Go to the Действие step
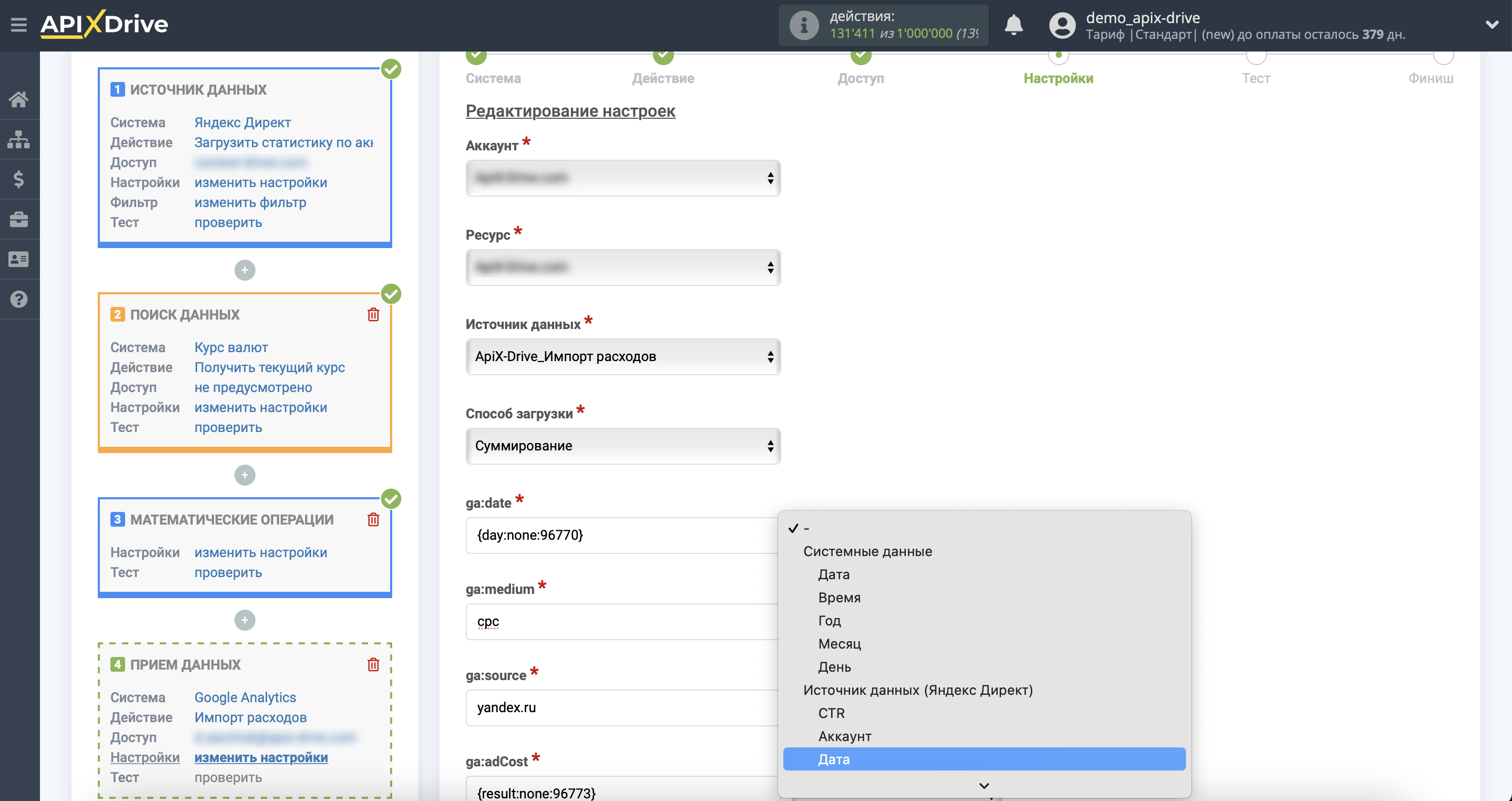1512x801 pixels. pos(663,78)
